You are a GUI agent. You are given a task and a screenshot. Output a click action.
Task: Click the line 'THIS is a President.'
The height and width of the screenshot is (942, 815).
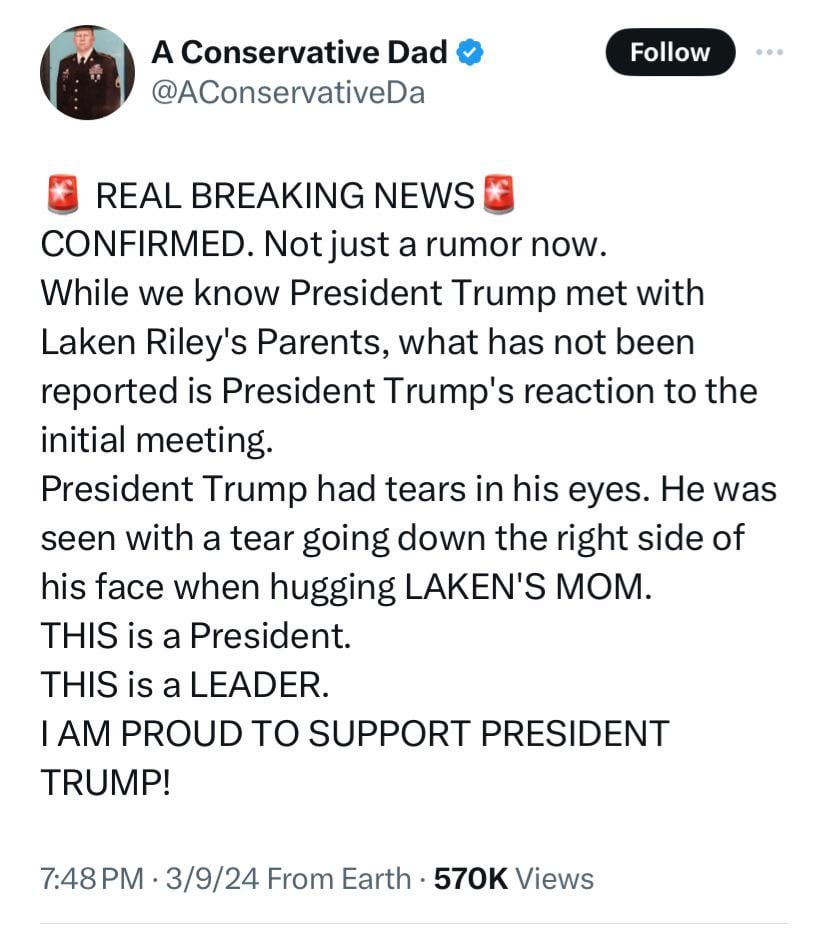(x=195, y=636)
